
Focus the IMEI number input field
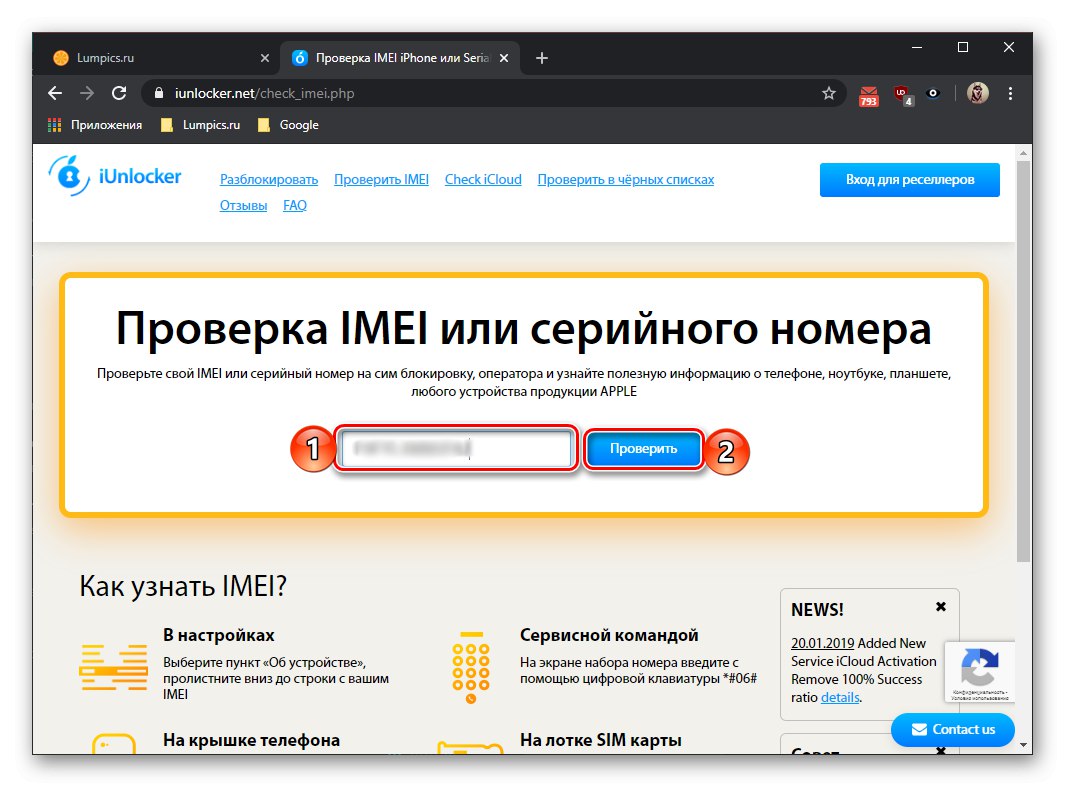[x=456, y=448]
